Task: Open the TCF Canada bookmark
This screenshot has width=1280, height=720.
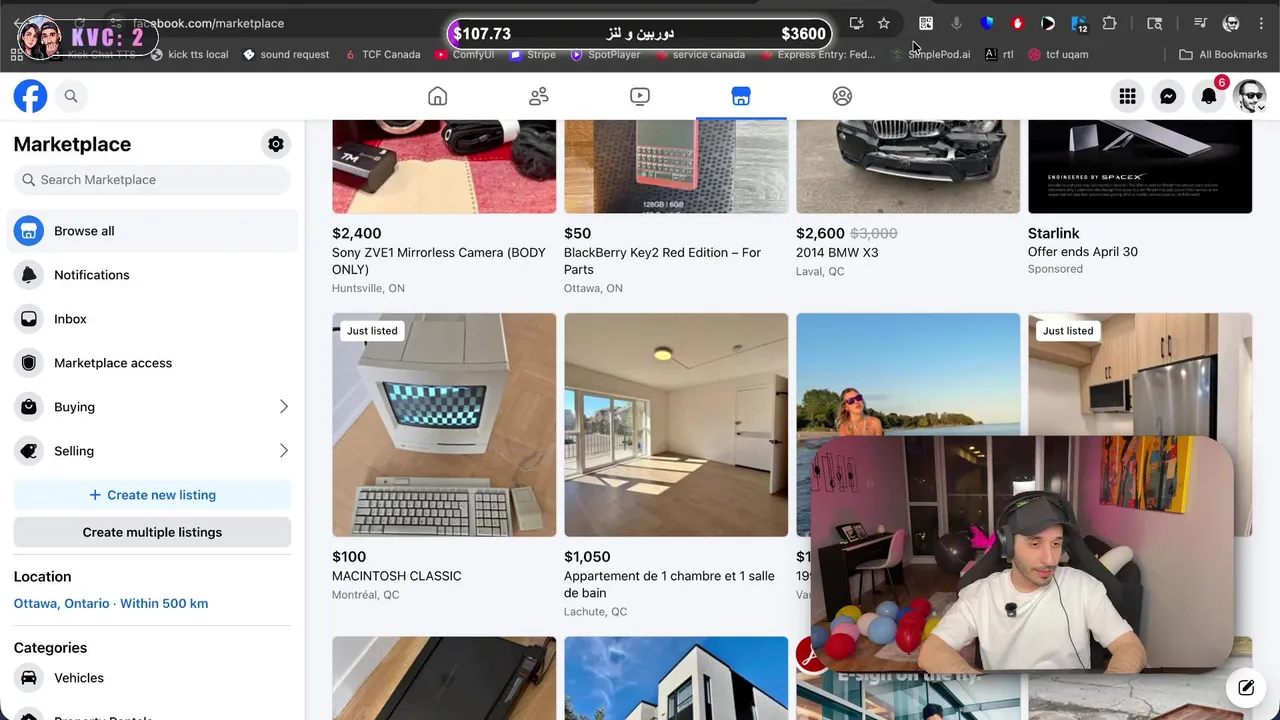Action: [383, 55]
